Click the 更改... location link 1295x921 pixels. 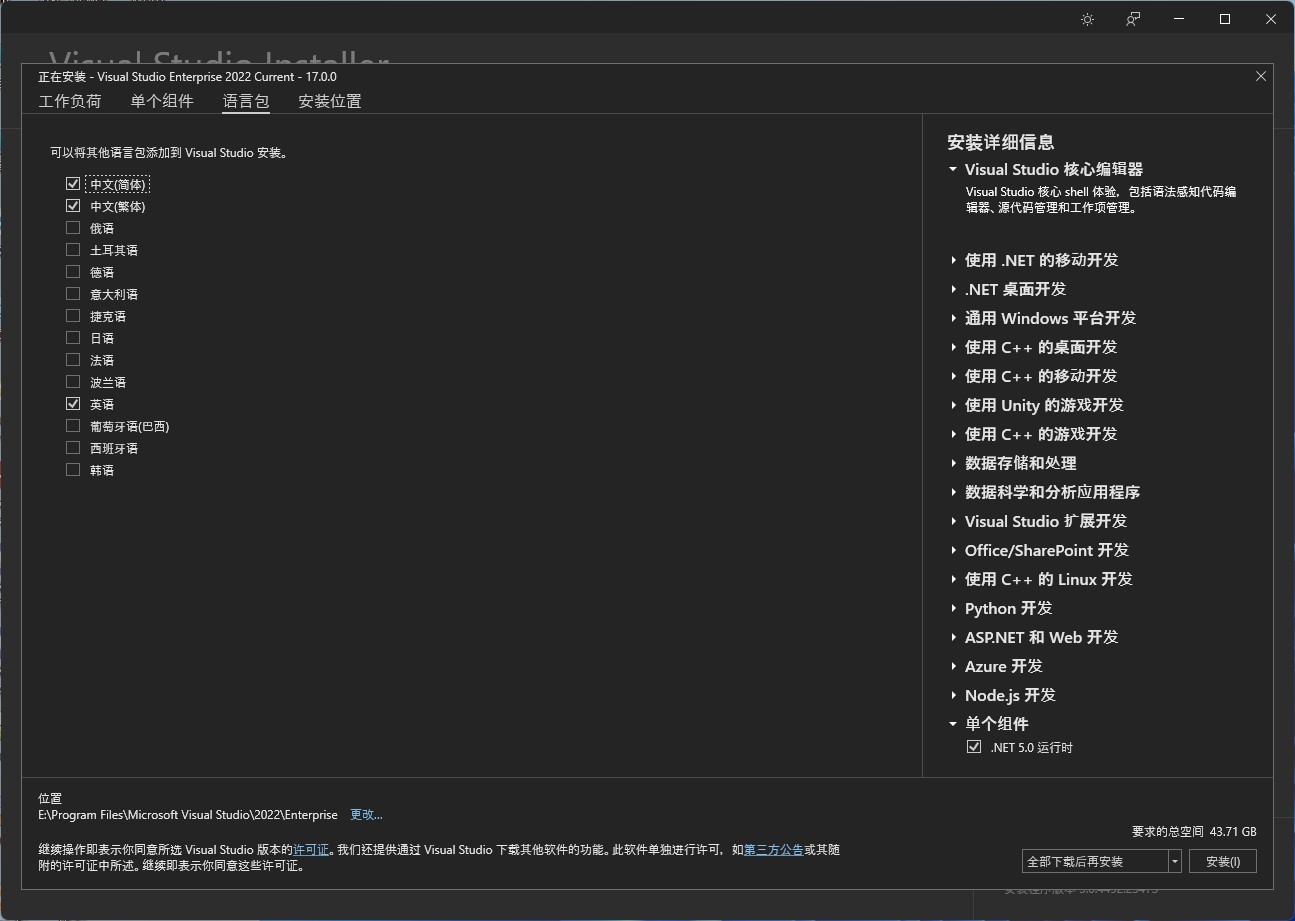366,815
